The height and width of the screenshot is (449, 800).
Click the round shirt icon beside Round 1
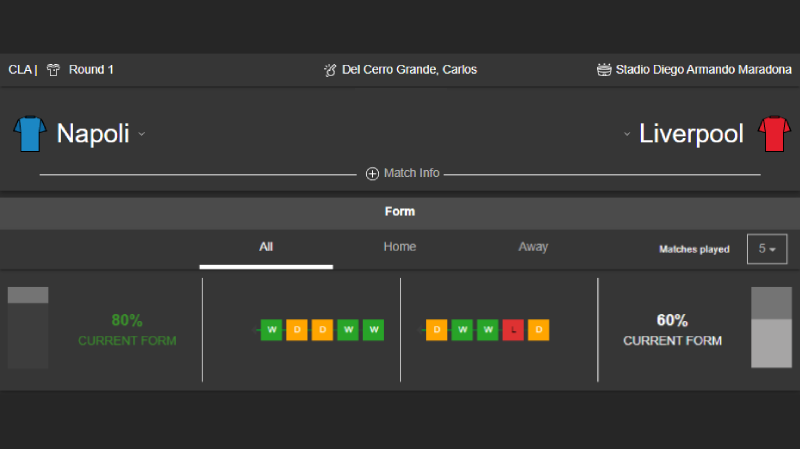point(53,70)
